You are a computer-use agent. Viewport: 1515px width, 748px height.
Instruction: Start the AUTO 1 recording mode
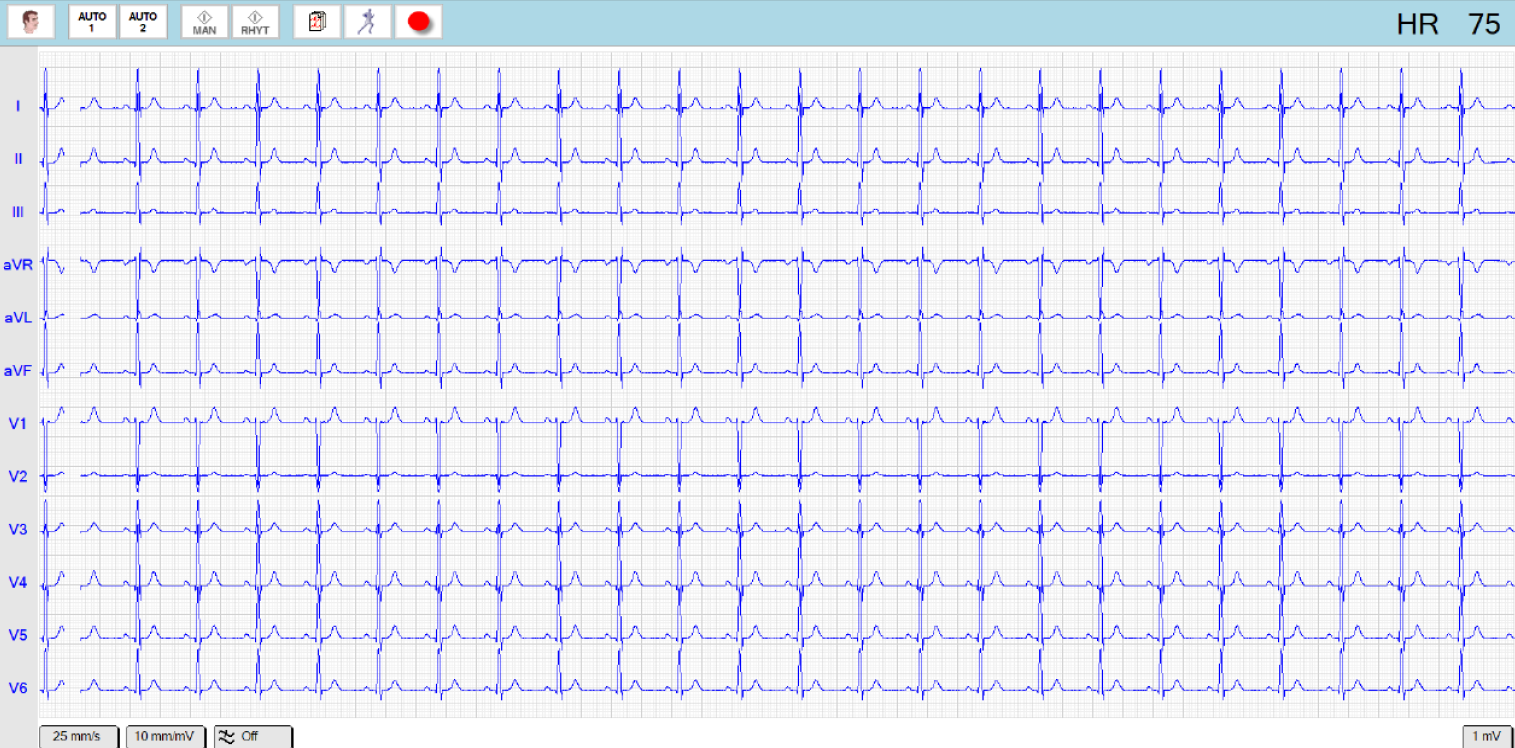tap(92, 22)
